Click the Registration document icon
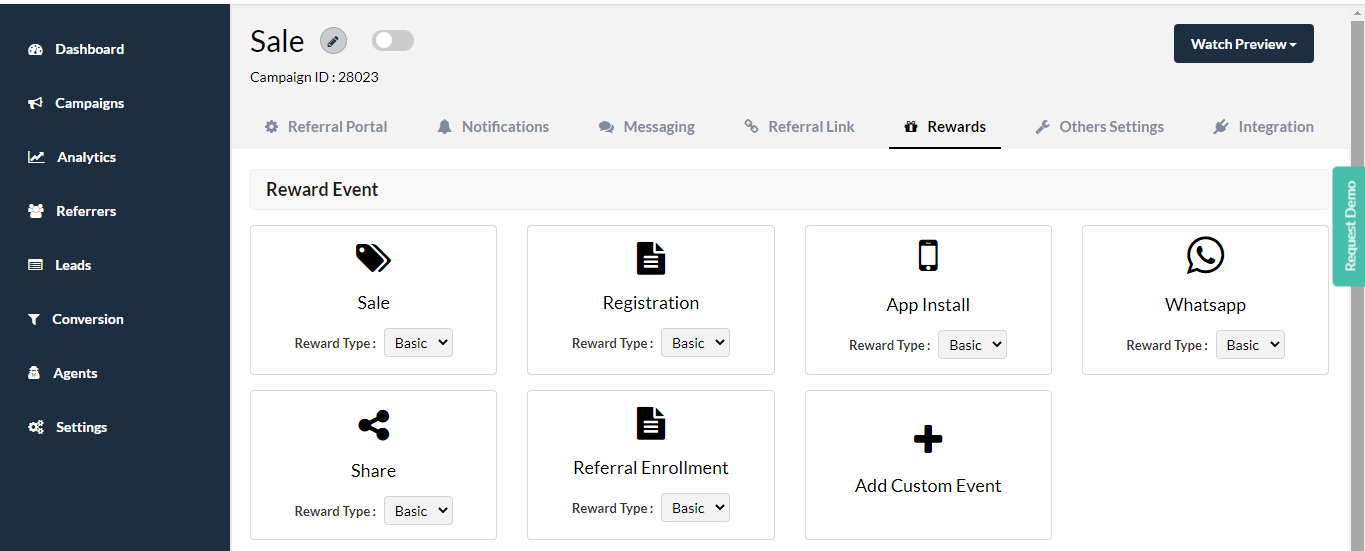This screenshot has height=551, width=1365. 651,258
